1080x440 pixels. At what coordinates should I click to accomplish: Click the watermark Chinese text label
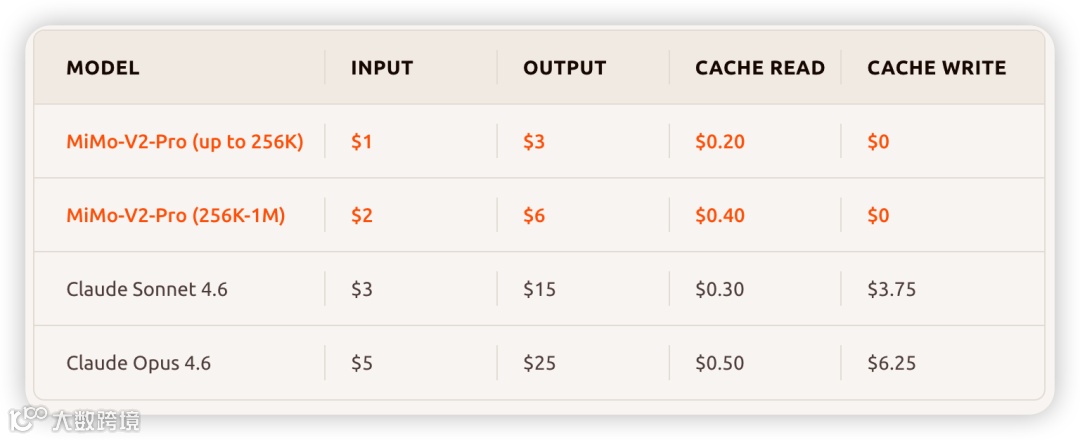tap(96, 420)
